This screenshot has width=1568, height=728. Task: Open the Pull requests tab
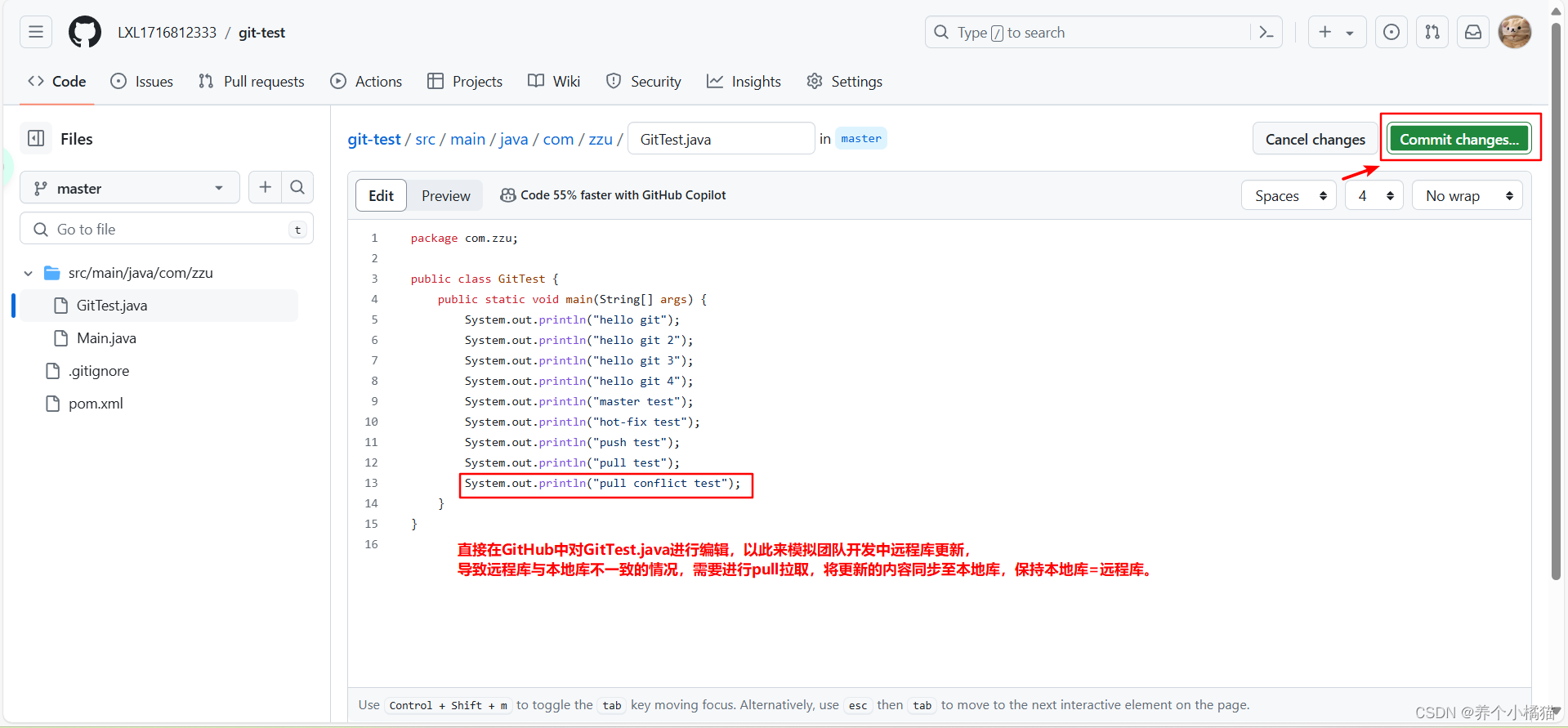click(252, 81)
